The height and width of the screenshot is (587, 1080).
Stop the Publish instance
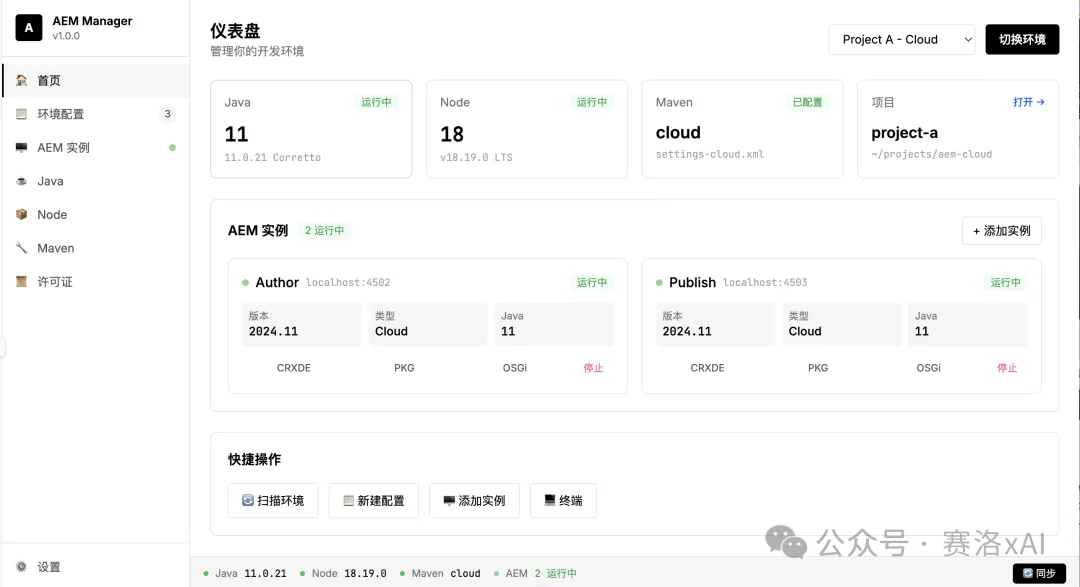[x=1007, y=368]
